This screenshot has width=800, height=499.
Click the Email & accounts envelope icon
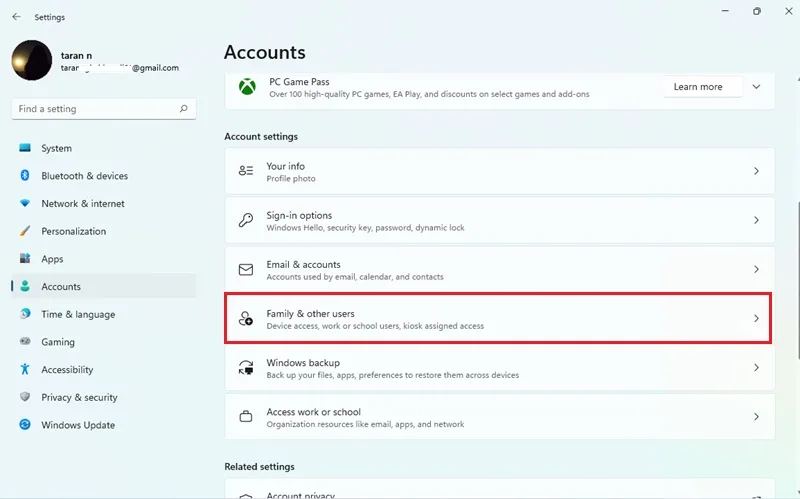coord(246,269)
